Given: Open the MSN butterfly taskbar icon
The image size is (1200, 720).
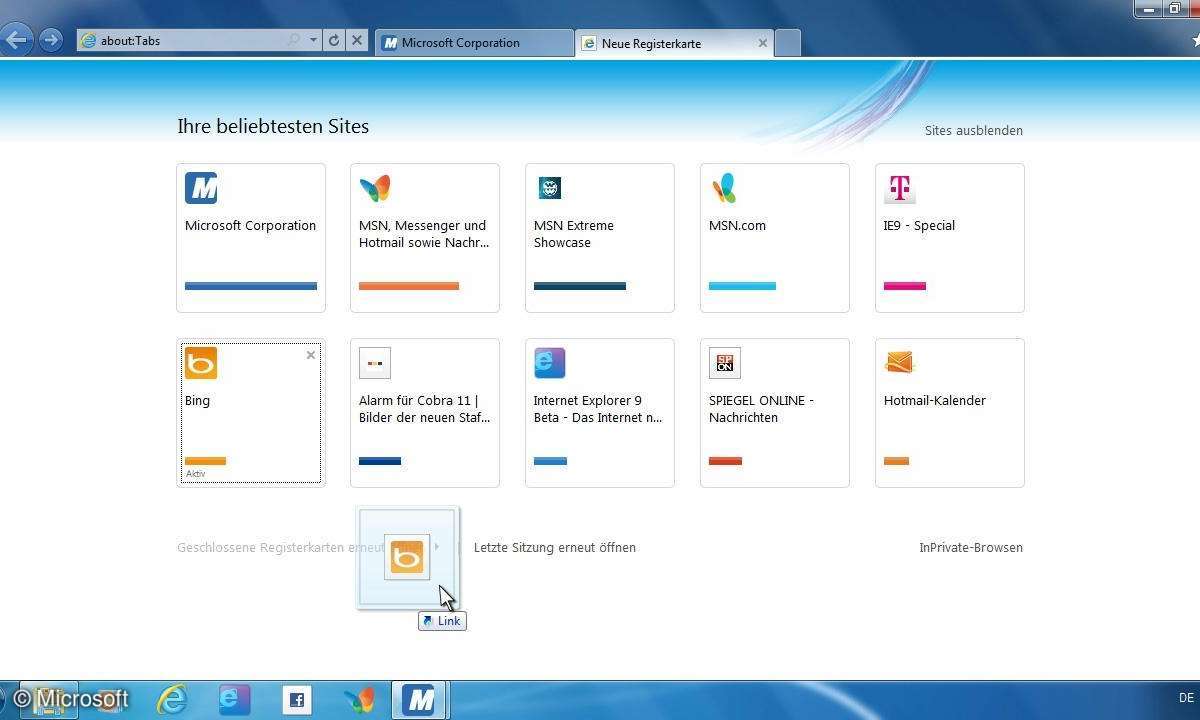Looking at the screenshot, I should (358, 700).
